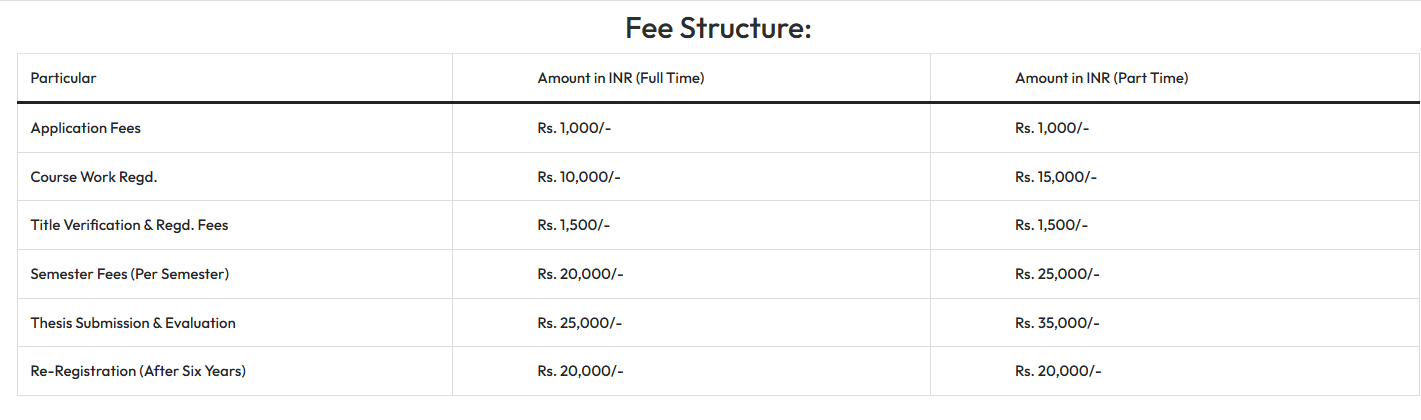Click Re-Registration (After Six Years) label
Viewport: 1421px width, 420px height.
click(138, 371)
